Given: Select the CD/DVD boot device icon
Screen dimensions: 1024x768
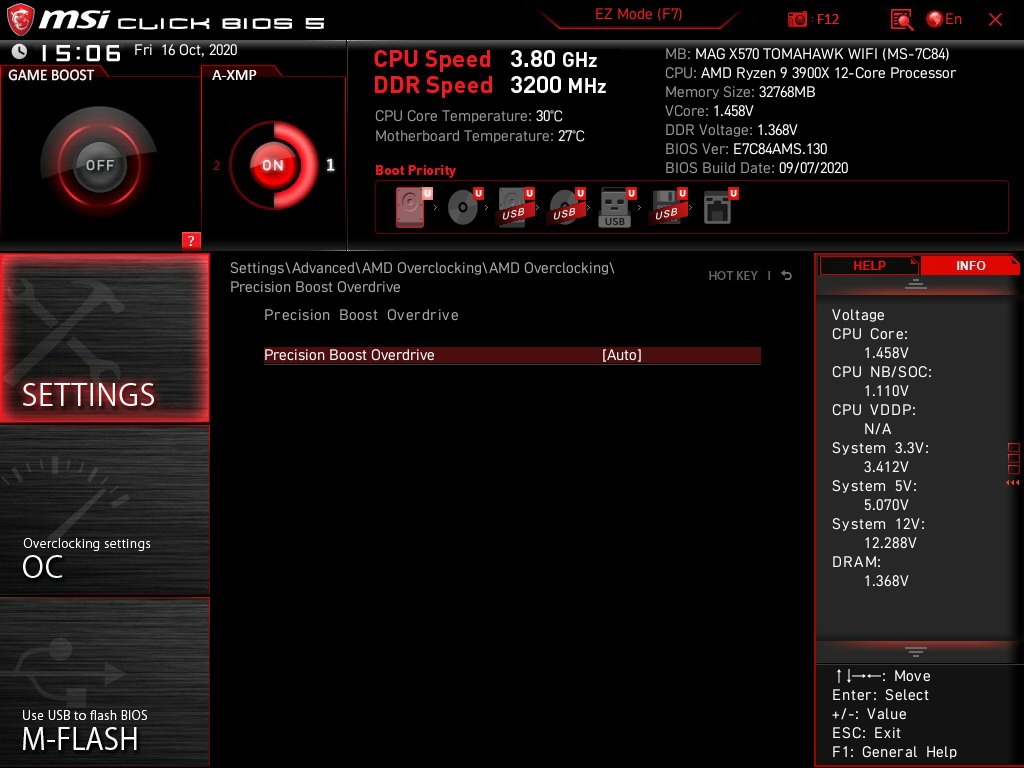Looking at the screenshot, I should [463, 207].
